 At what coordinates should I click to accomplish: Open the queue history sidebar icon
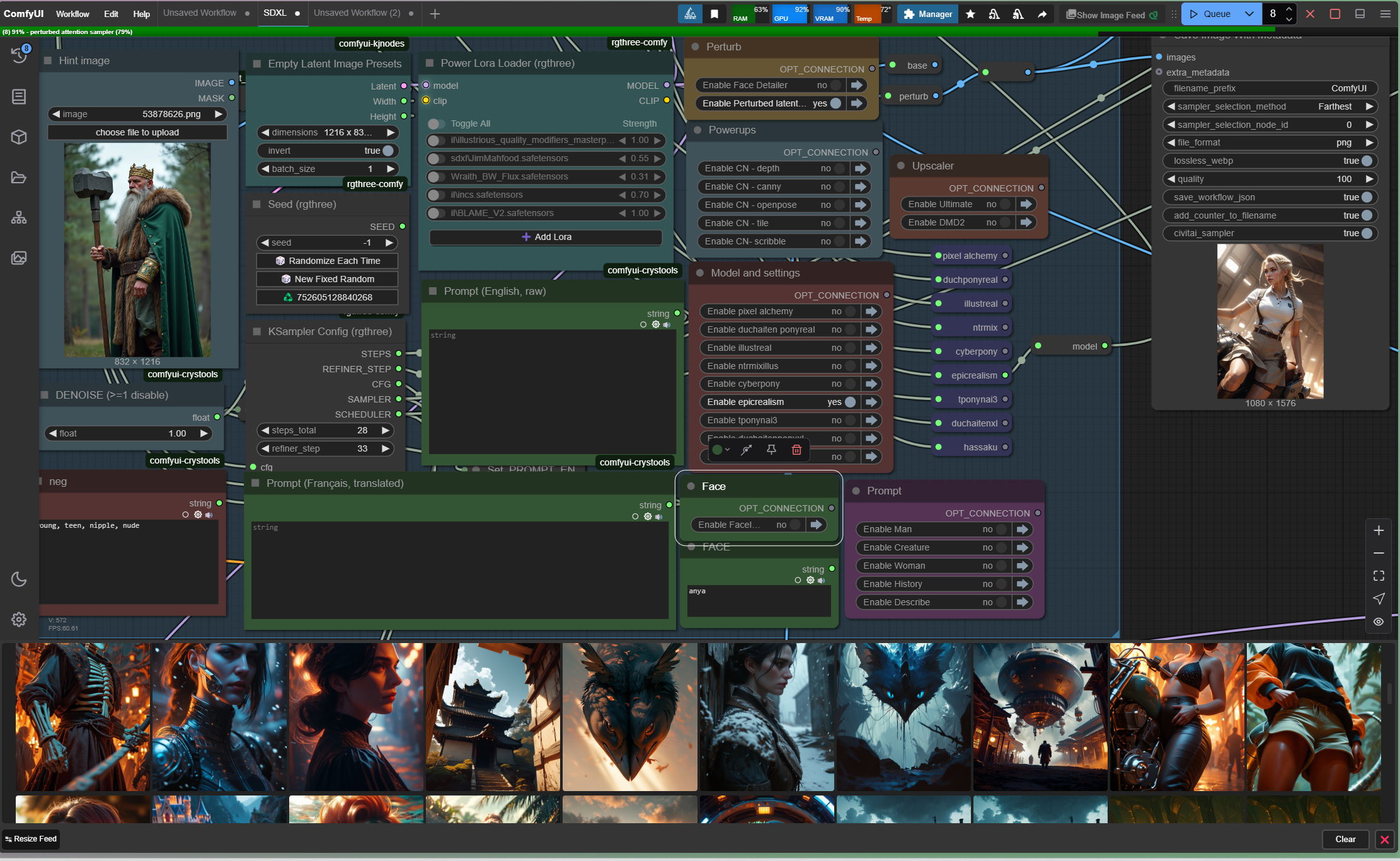tap(19, 55)
